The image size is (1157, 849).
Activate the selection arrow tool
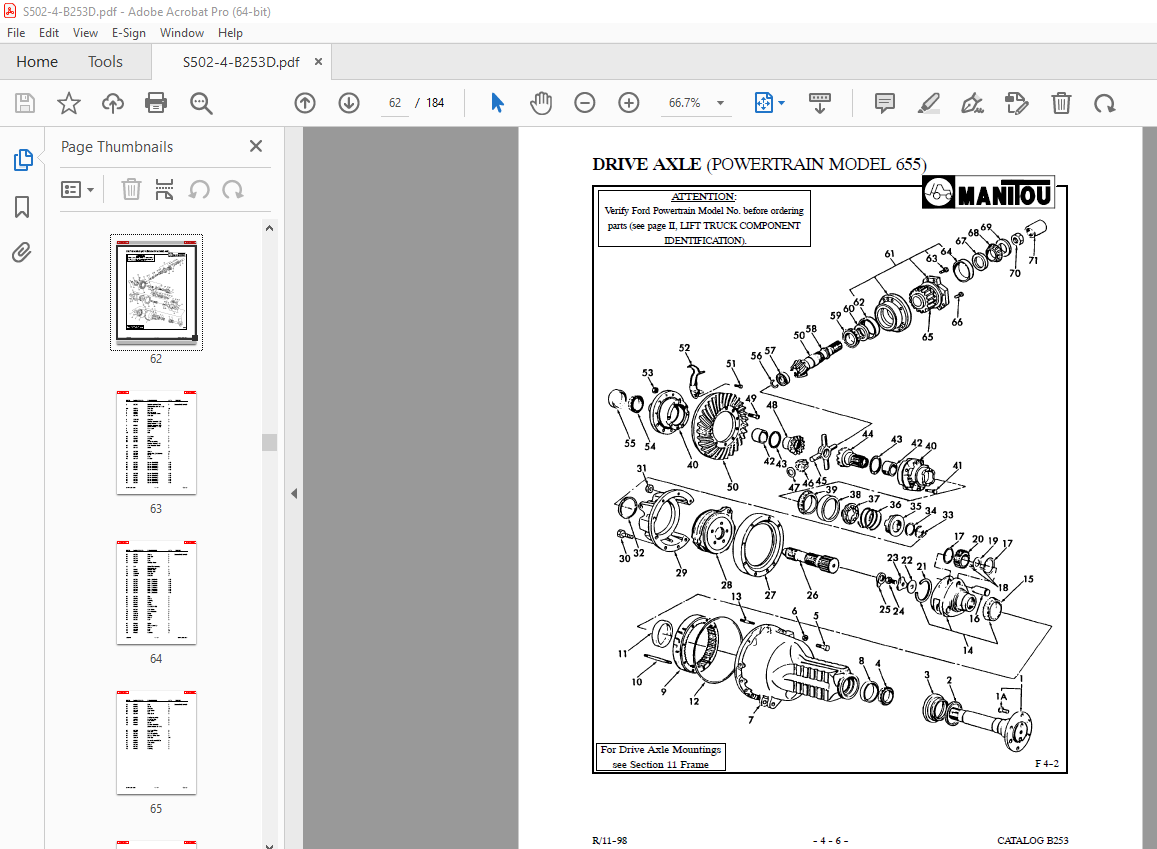coord(497,103)
